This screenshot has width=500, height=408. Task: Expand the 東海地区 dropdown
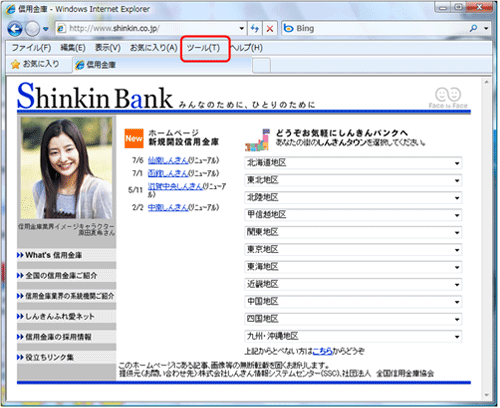(x=353, y=267)
